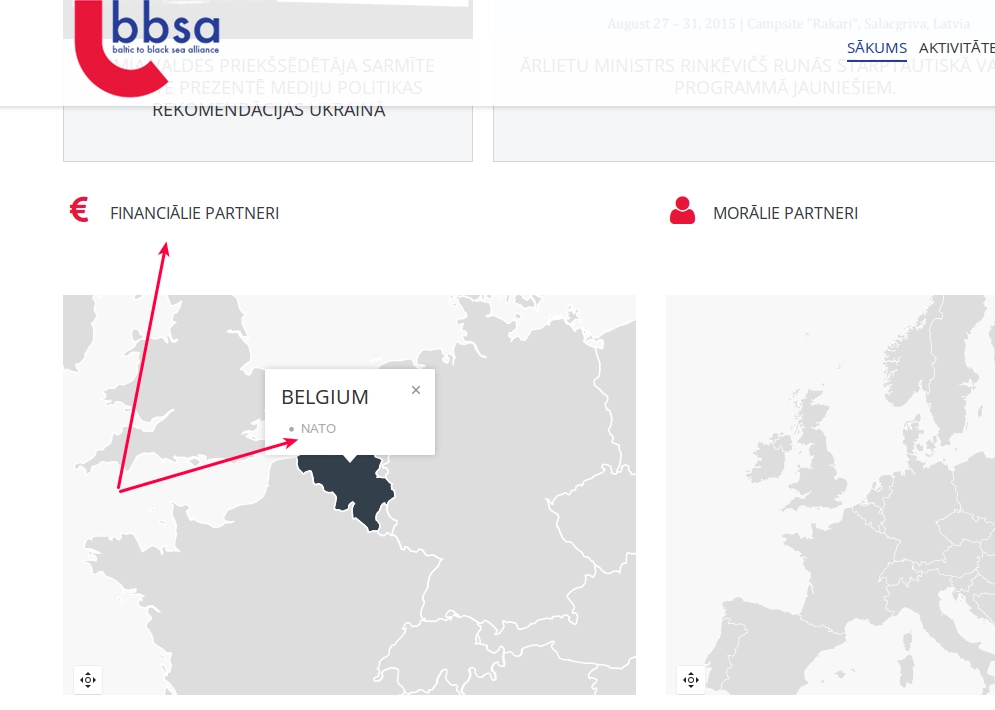Click the BELGIUM title in popup
995x710 pixels.
[325, 397]
